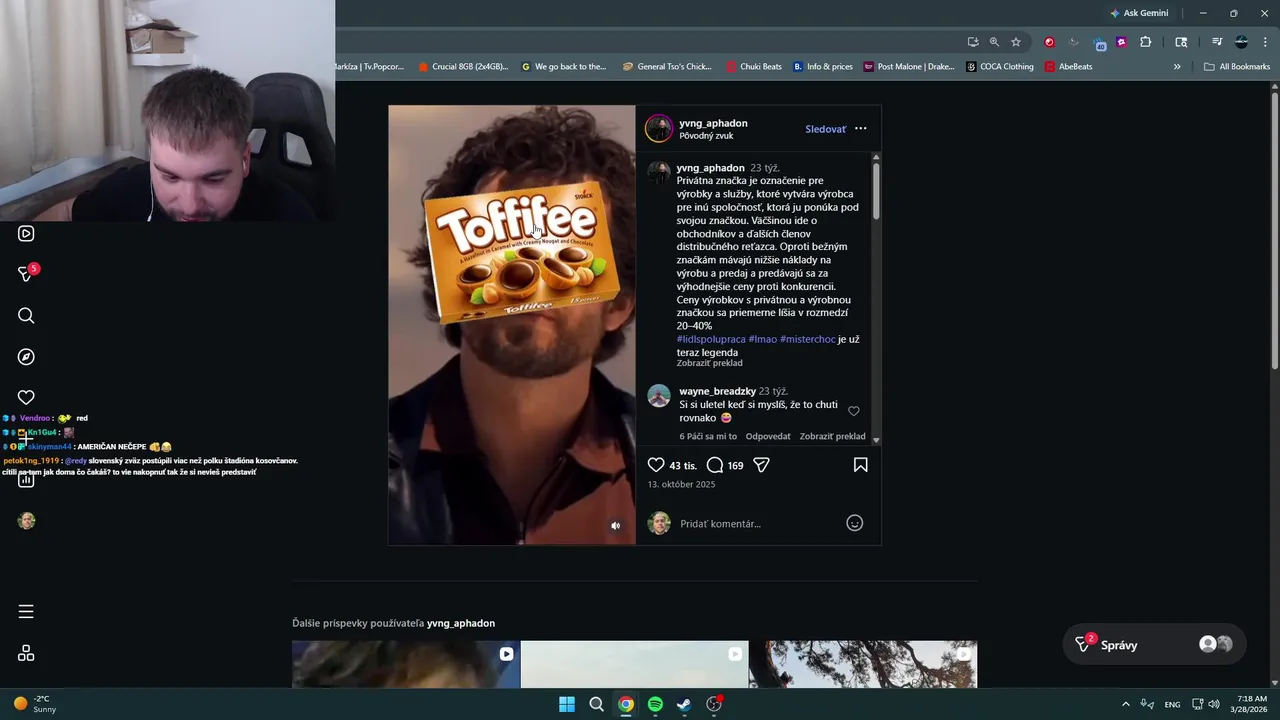The image size is (1280, 720).
Task: Click the comments panel scrollbar
Action: [876, 190]
